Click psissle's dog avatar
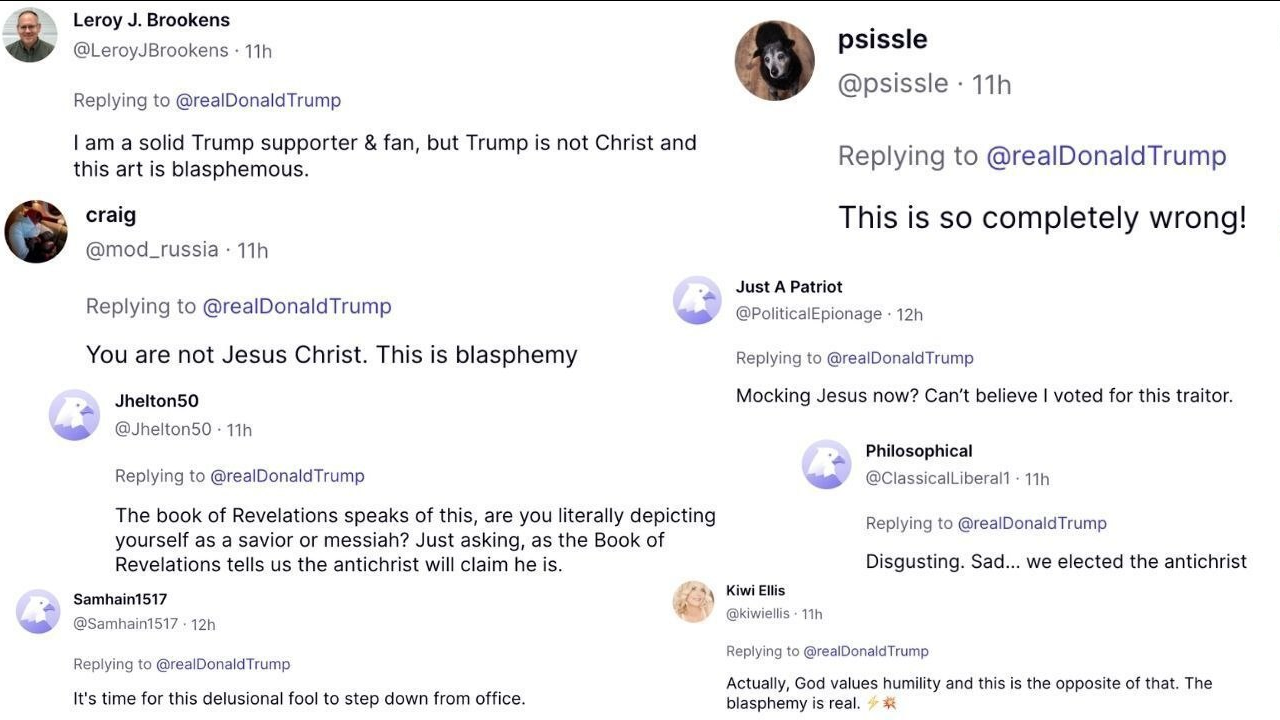The height and width of the screenshot is (720, 1280). pyautogui.click(x=774, y=61)
